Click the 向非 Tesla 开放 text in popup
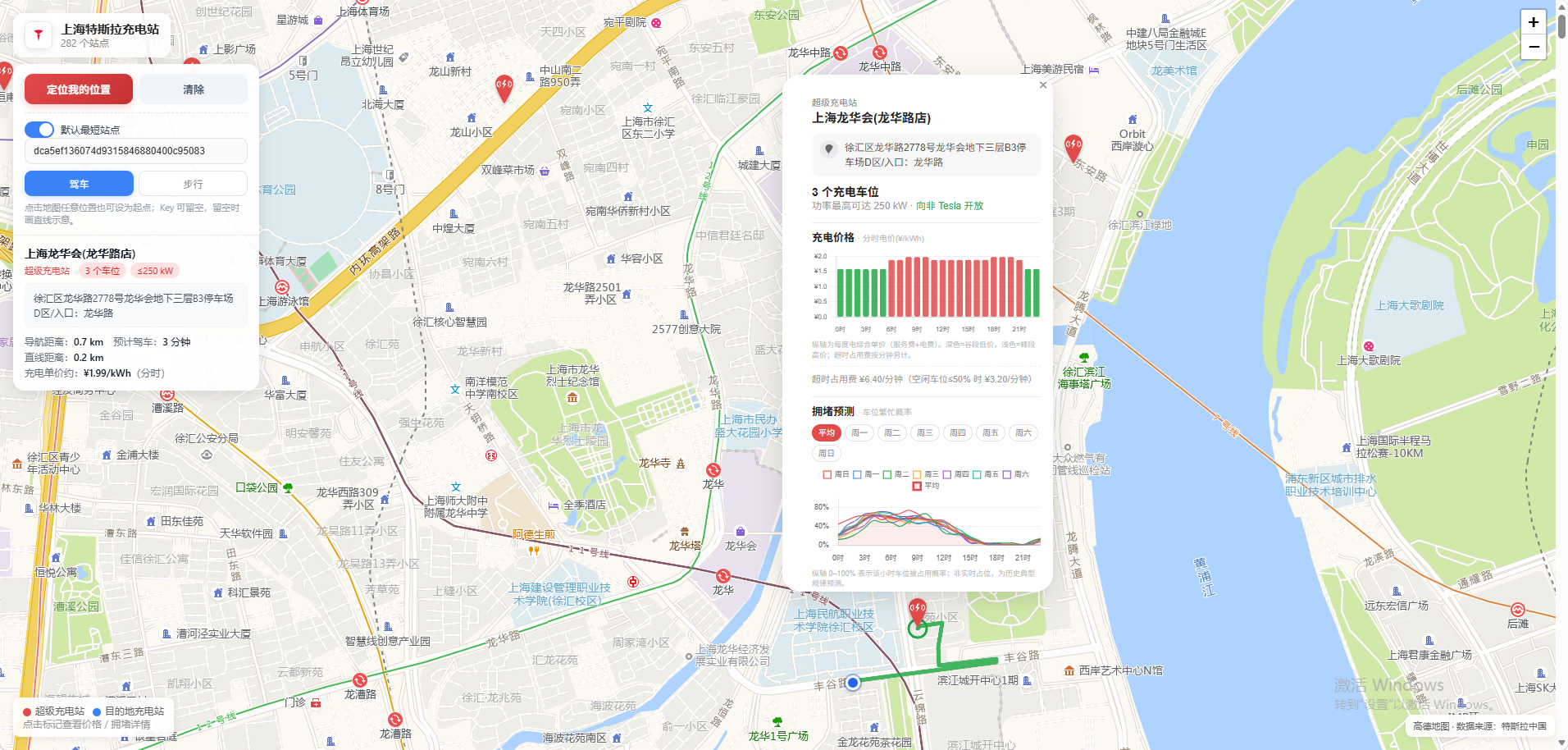Screen dimensions: 1568x750 click(950, 206)
